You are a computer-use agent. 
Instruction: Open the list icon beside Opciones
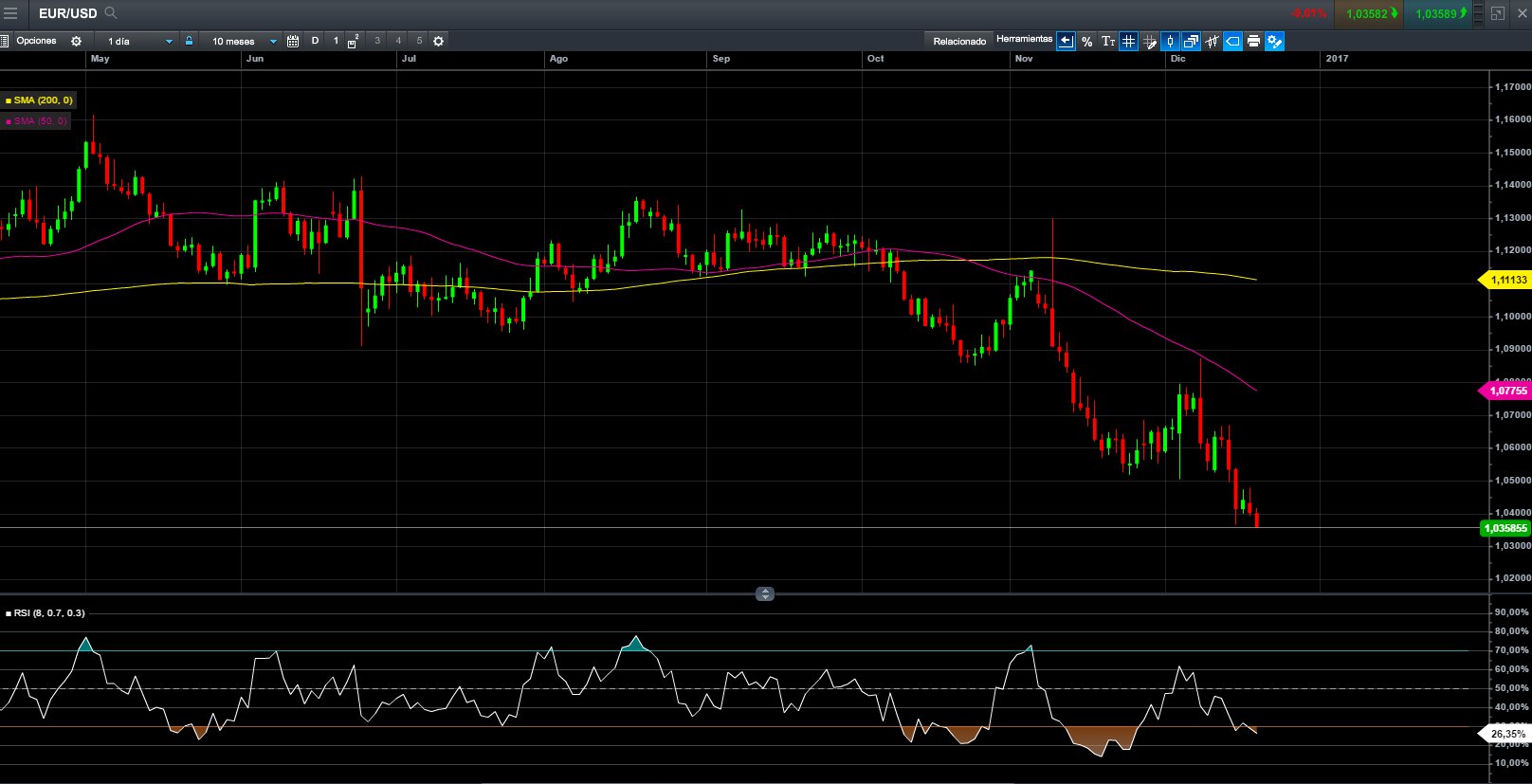coord(5,41)
